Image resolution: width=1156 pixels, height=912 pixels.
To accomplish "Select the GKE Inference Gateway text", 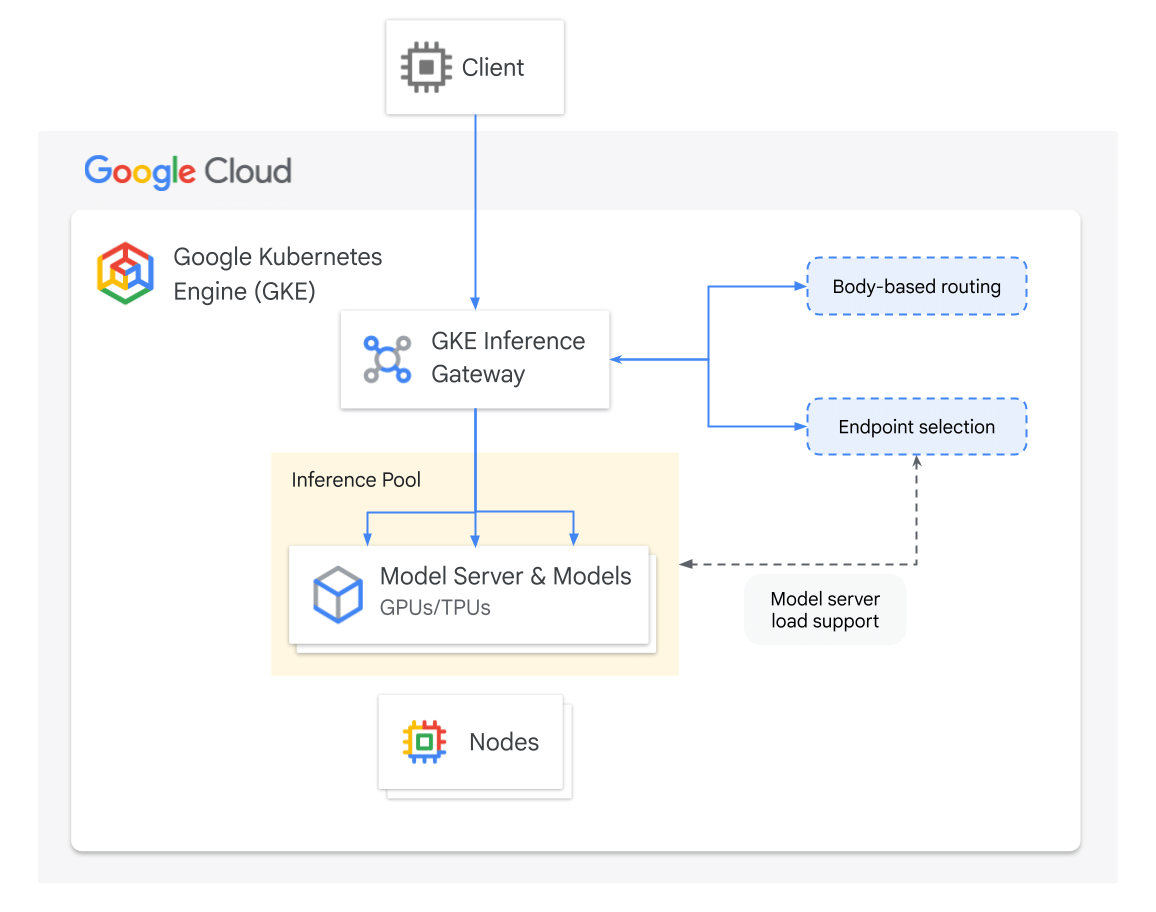I will click(508, 358).
